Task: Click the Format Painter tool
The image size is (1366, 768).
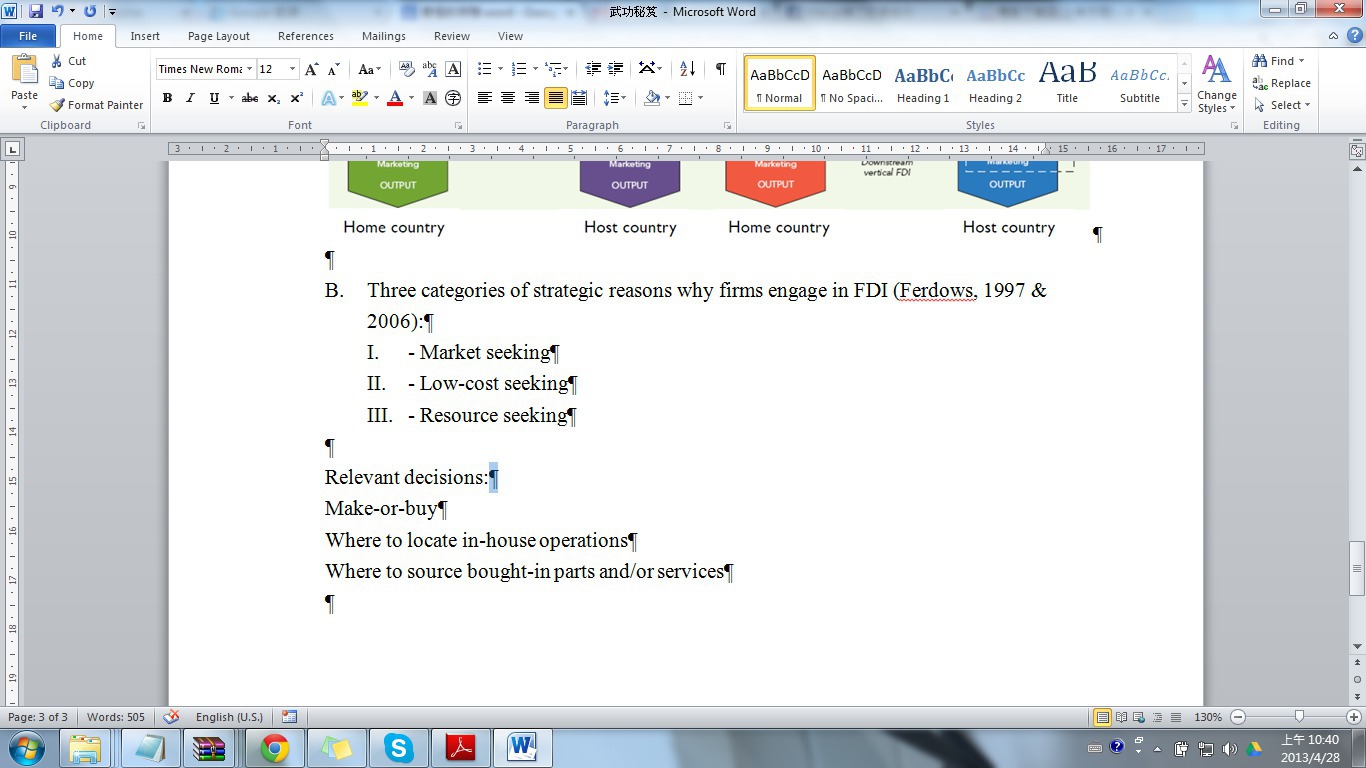Action: [97, 105]
